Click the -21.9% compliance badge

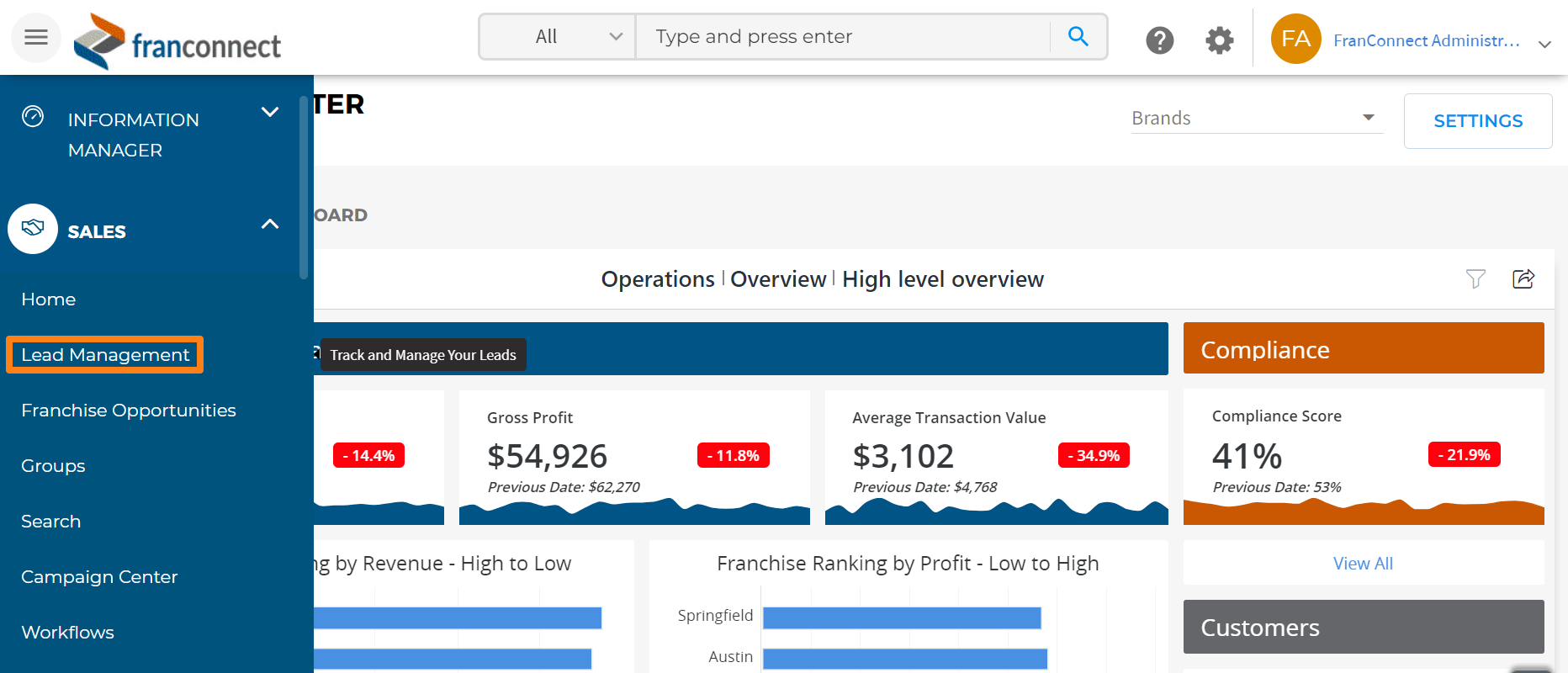[1465, 454]
